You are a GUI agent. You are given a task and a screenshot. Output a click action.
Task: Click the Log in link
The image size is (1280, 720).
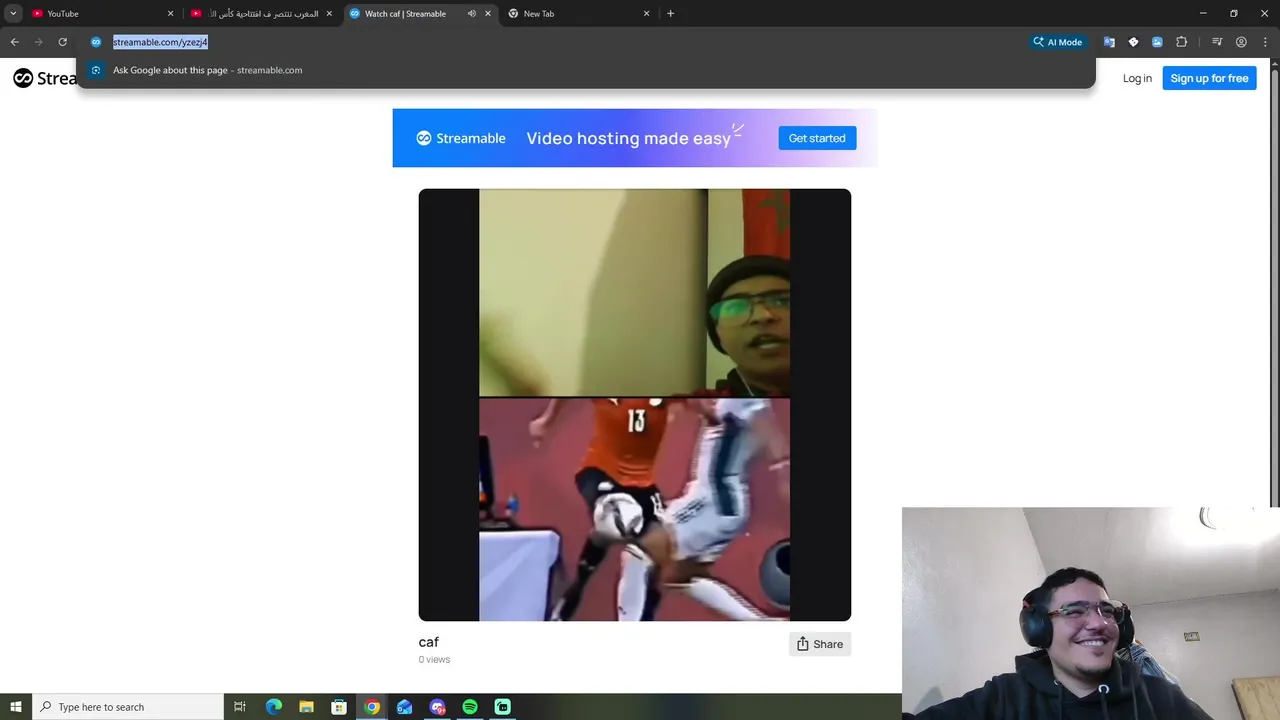click(1137, 78)
